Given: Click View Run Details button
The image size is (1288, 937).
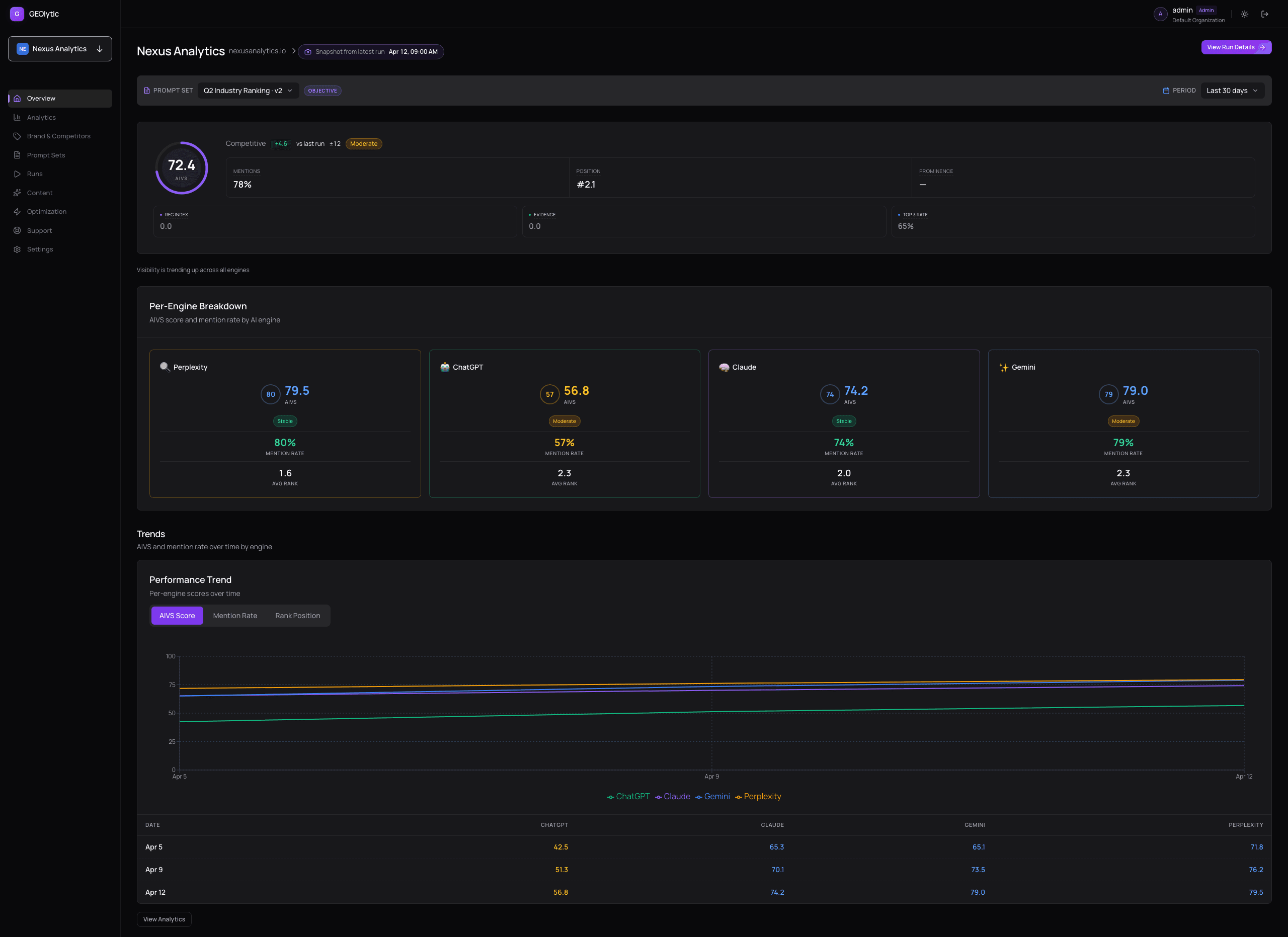Looking at the screenshot, I should (1236, 47).
